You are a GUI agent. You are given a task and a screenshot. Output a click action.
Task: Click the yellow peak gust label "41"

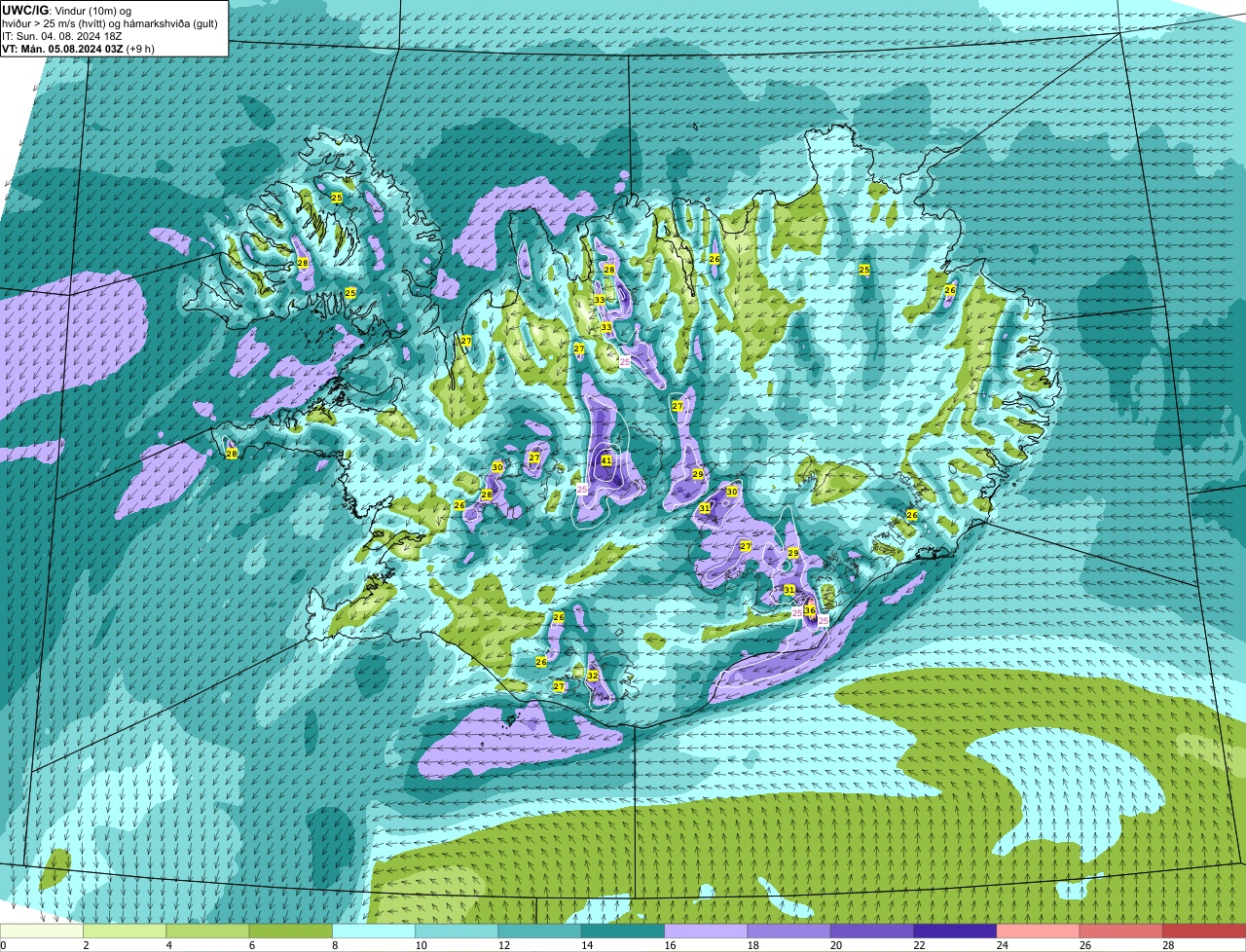pyautogui.click(x=605, y=460)
